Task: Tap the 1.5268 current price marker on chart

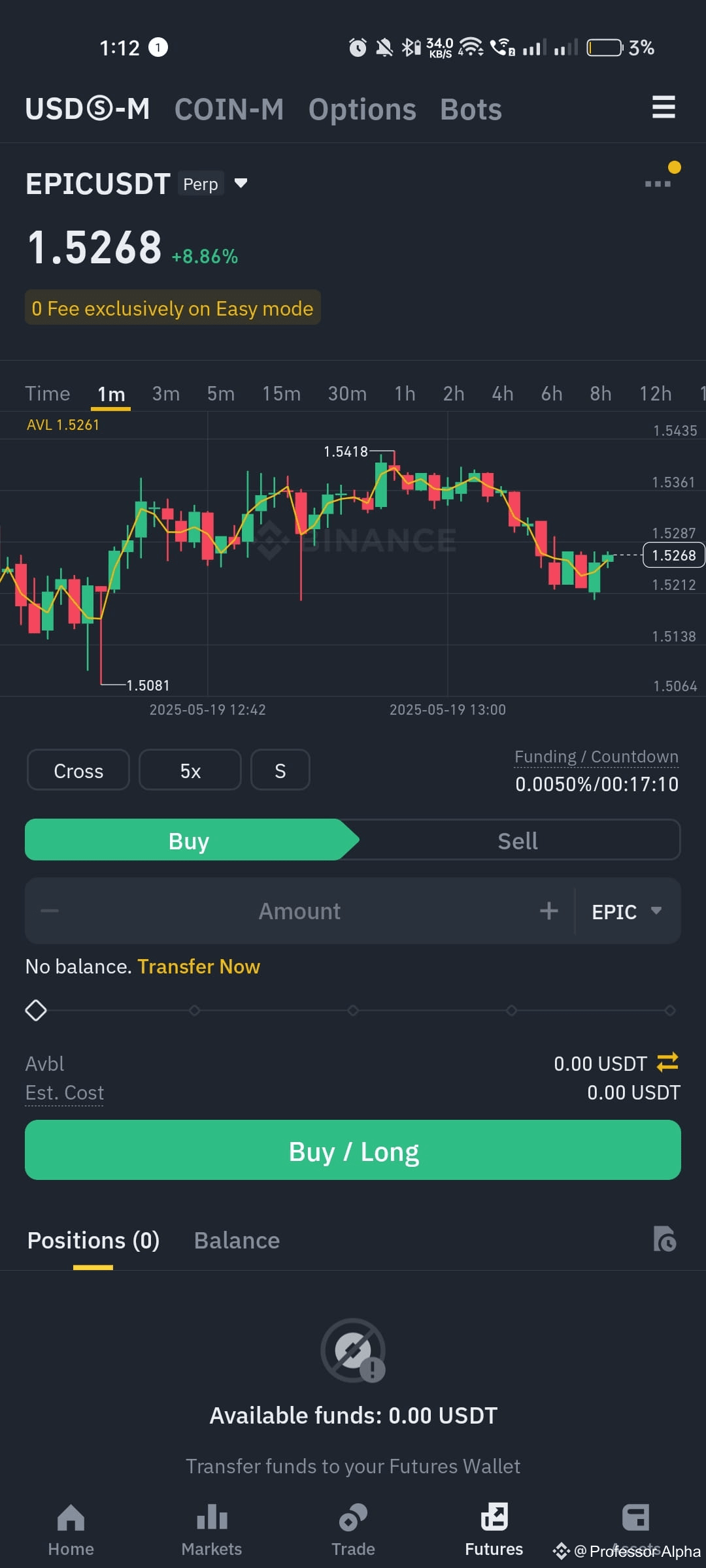Action: pos(674,555)
